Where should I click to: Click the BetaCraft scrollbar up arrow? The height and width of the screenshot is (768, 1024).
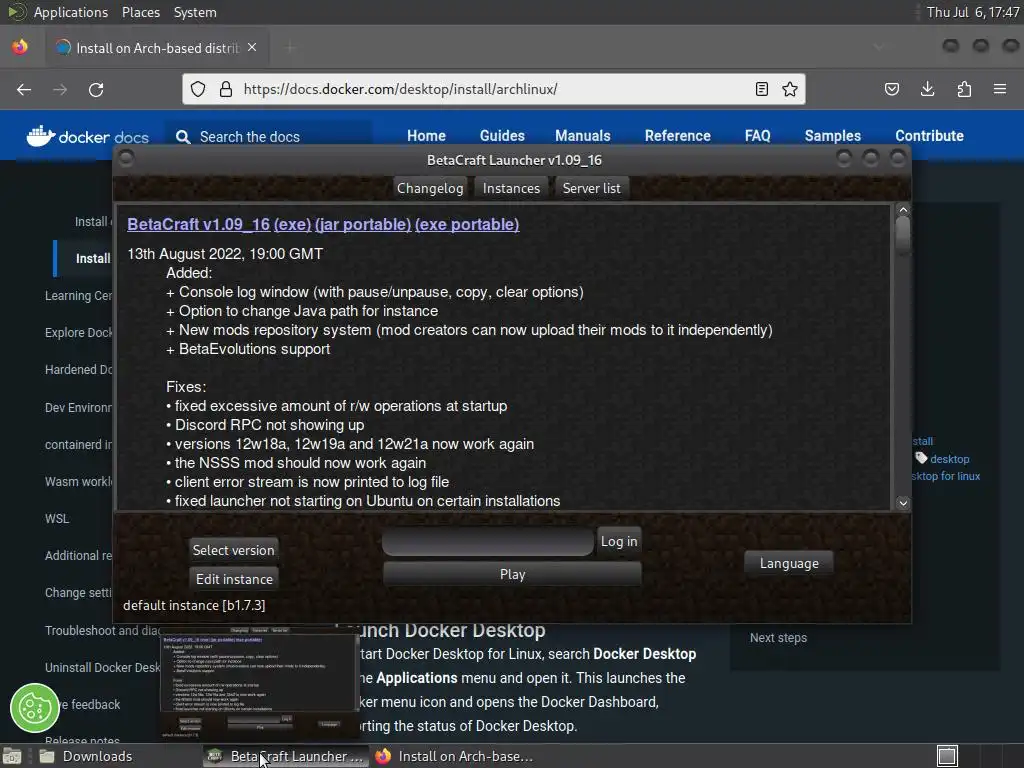(903, 210)
